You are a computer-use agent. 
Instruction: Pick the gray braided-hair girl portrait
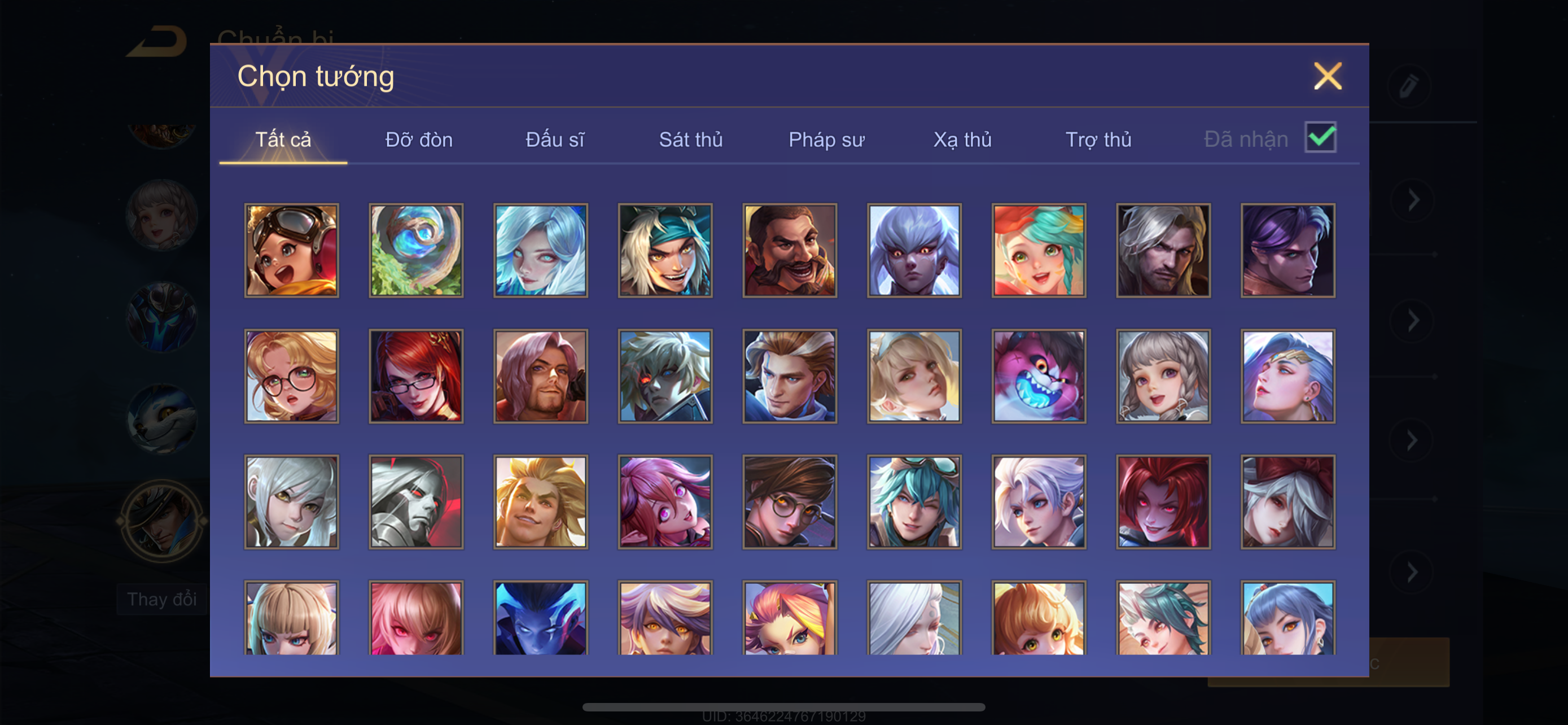tap(1163, 376)
